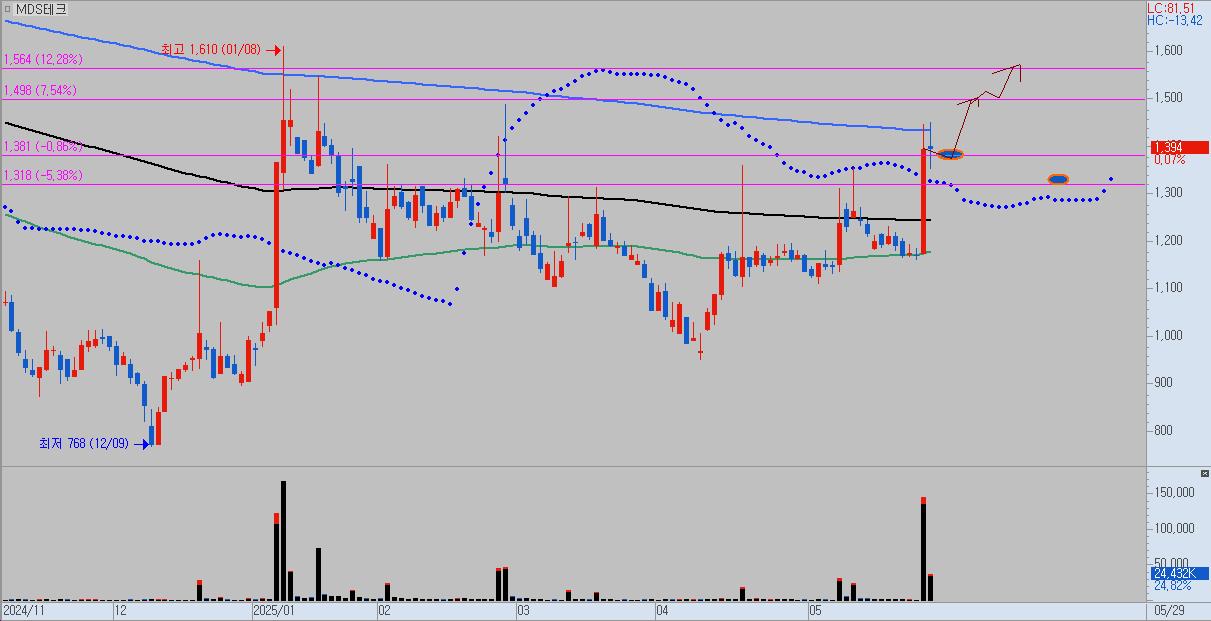Click the 24.82% volume ratio value
The height and width of the screenshot is (621, 1211).
coord(1172,586)
